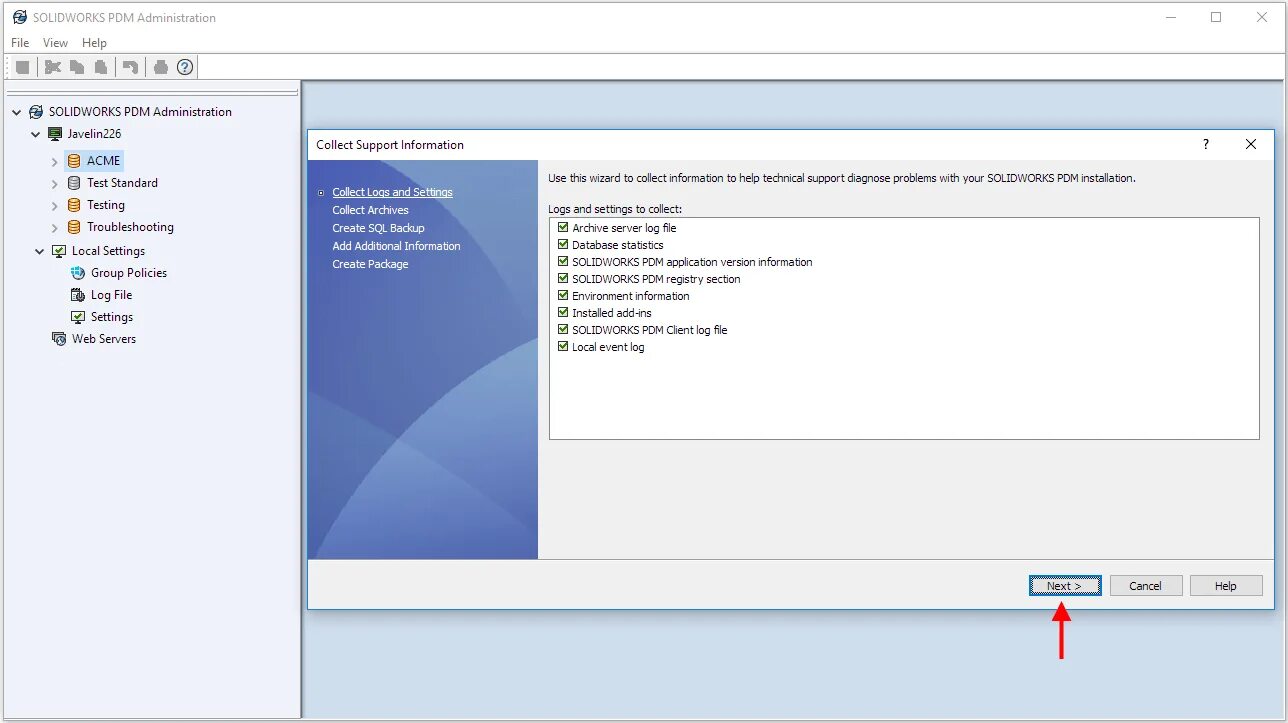Expand the Testing vault node
This screenshot has height=723, width=1288.
(x=55, y=205)
